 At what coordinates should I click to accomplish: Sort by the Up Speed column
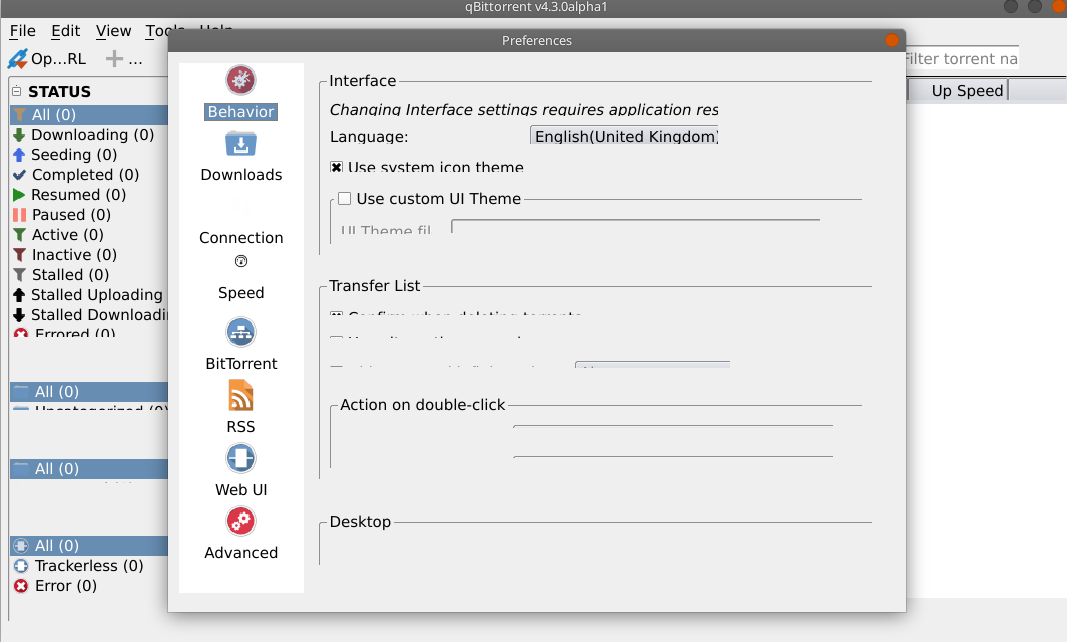pyautogui.click(x=967, y=91)
